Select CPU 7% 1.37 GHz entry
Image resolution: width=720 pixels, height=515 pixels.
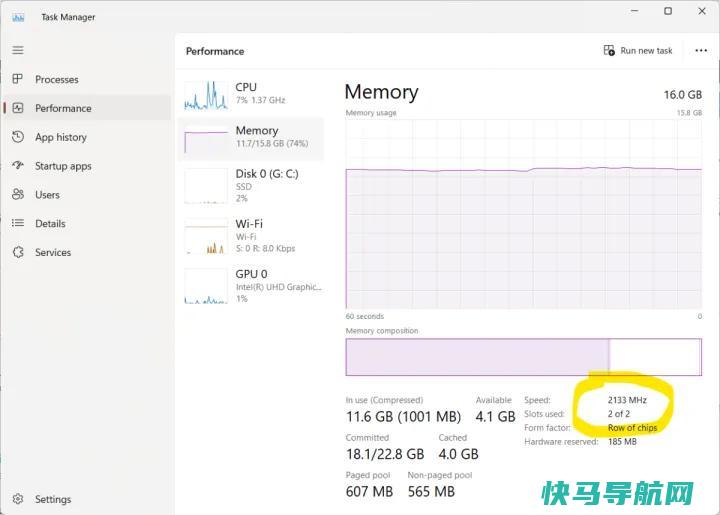pyautogui.click(x=251, y=93)
